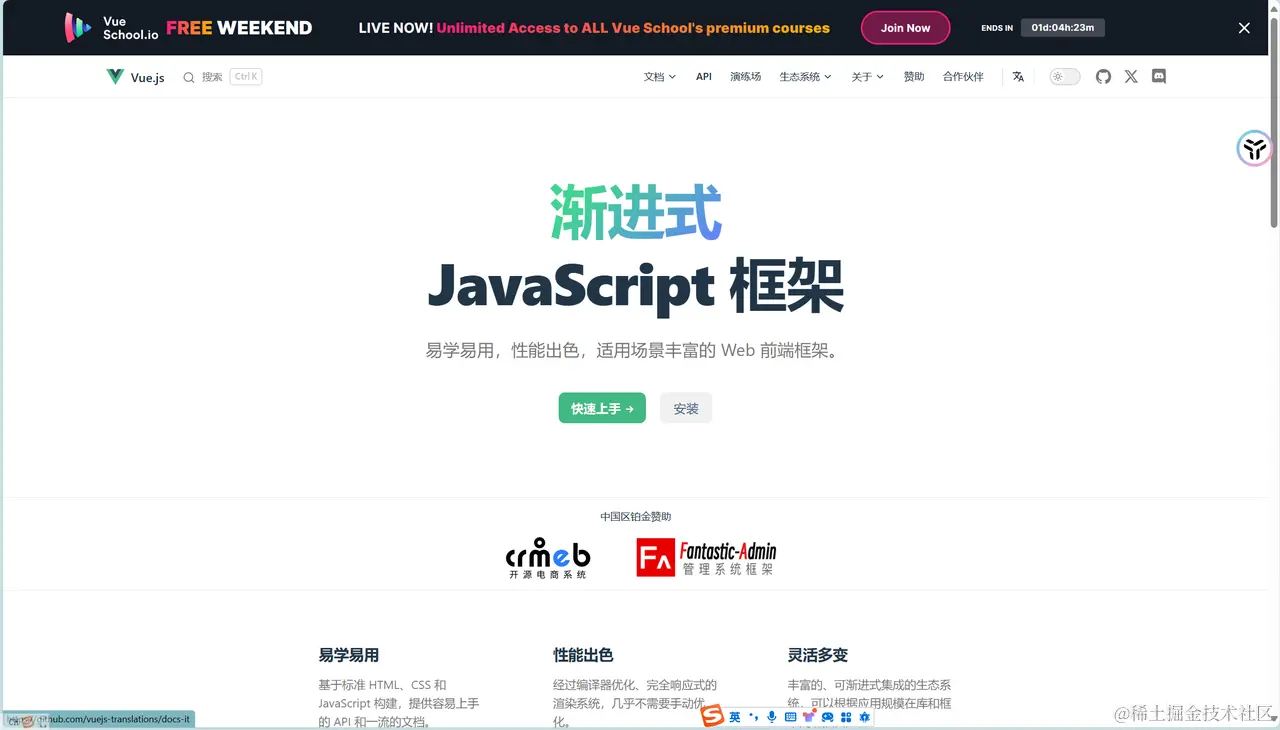Toggle dark mode with the theme switch

tap(1064, 76)
